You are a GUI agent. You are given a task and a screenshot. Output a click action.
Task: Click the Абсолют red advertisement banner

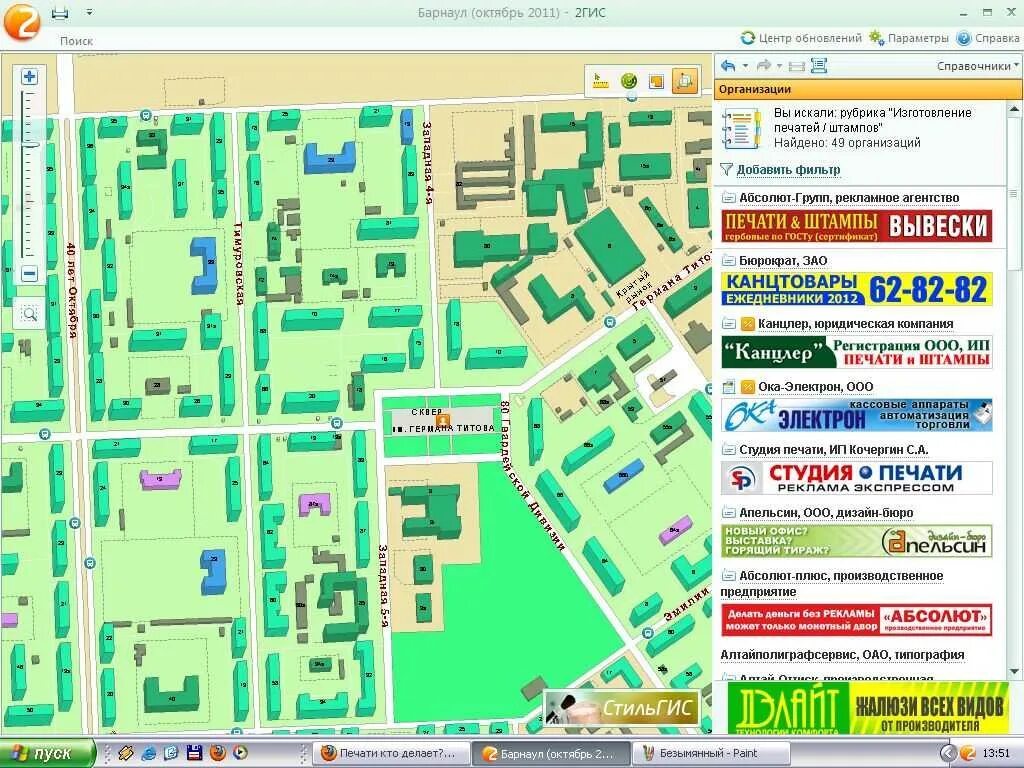[857, 620]
